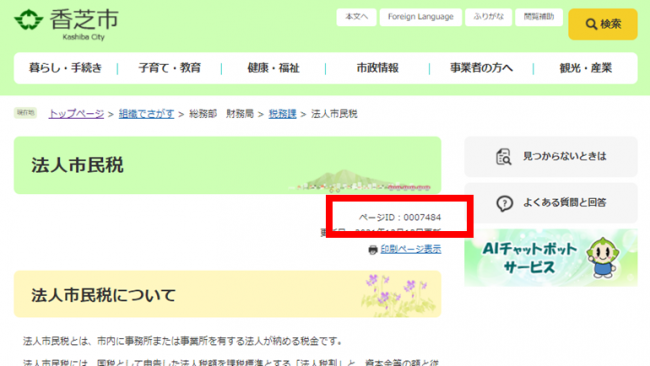
Task: Click the yellow 検索 search button
Action: pos(603,24)
